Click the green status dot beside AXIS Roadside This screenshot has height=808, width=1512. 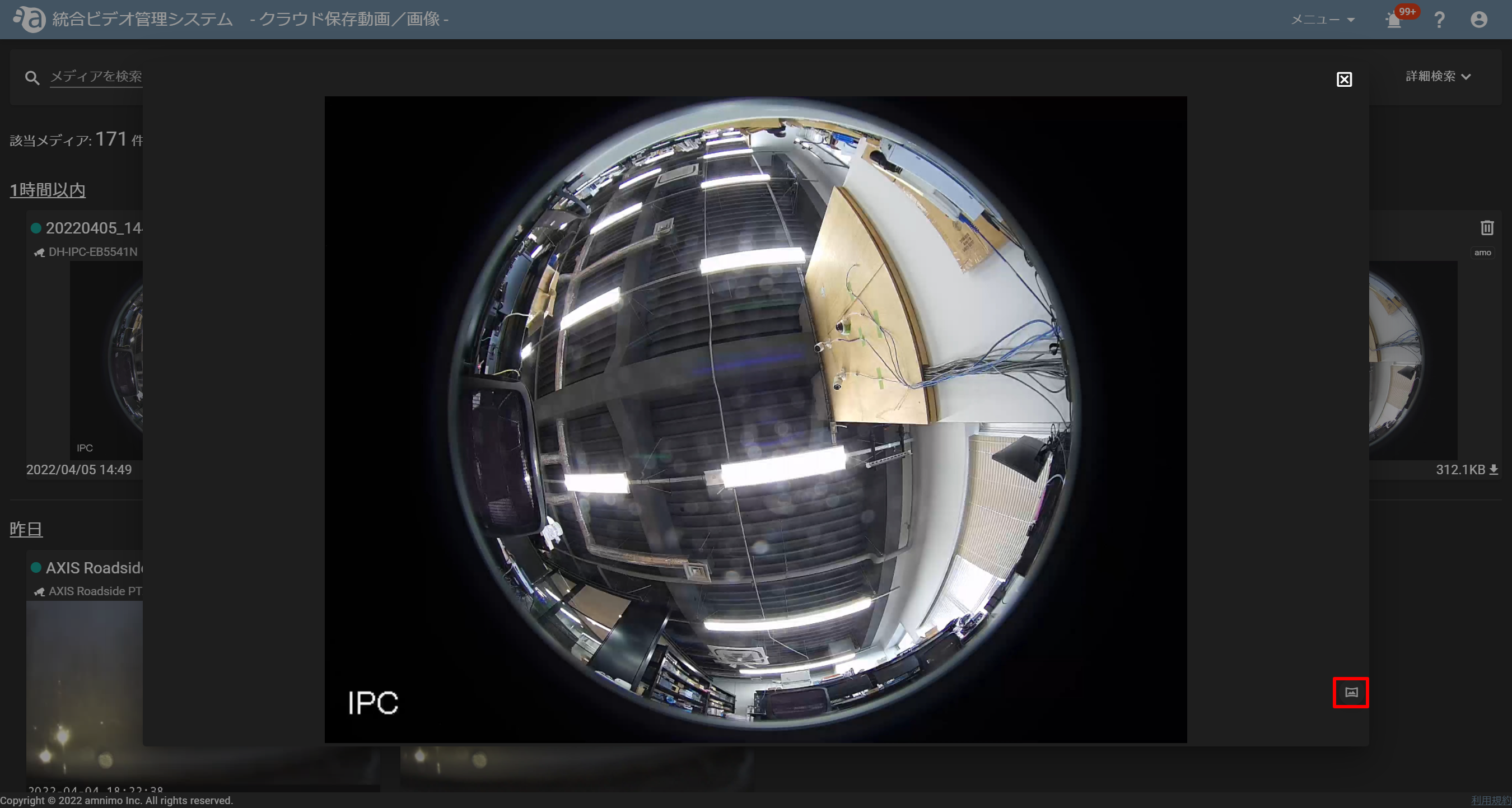36,567
